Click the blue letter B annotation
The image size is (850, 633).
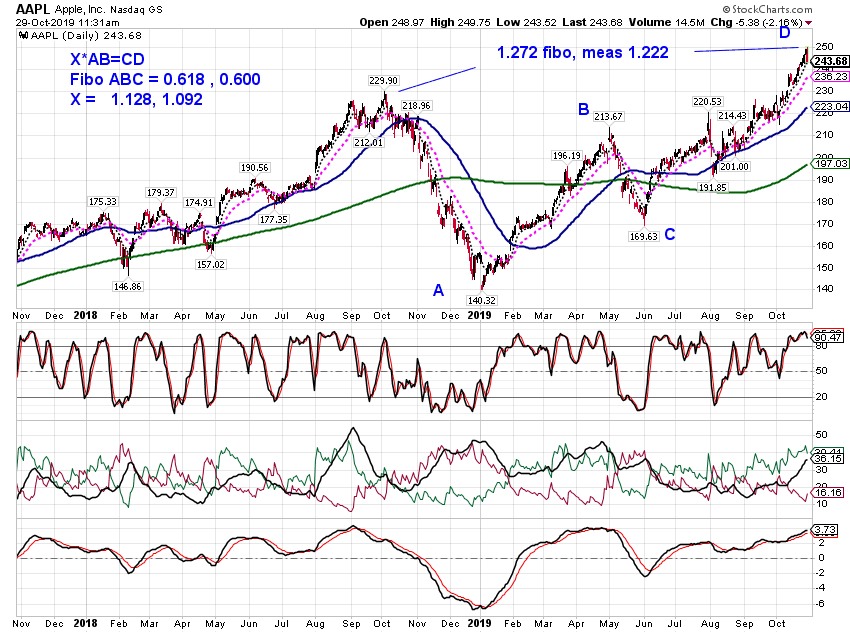583,109
